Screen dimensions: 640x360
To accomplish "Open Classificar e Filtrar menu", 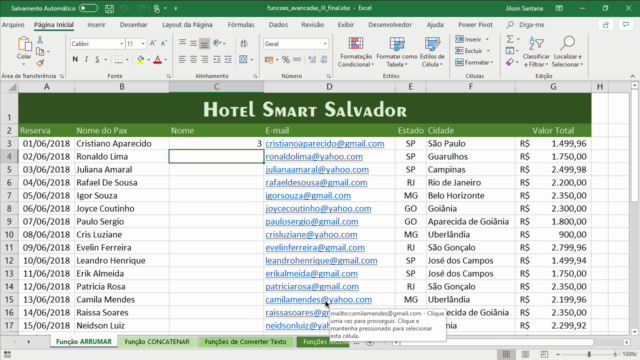I will point(536,52).
